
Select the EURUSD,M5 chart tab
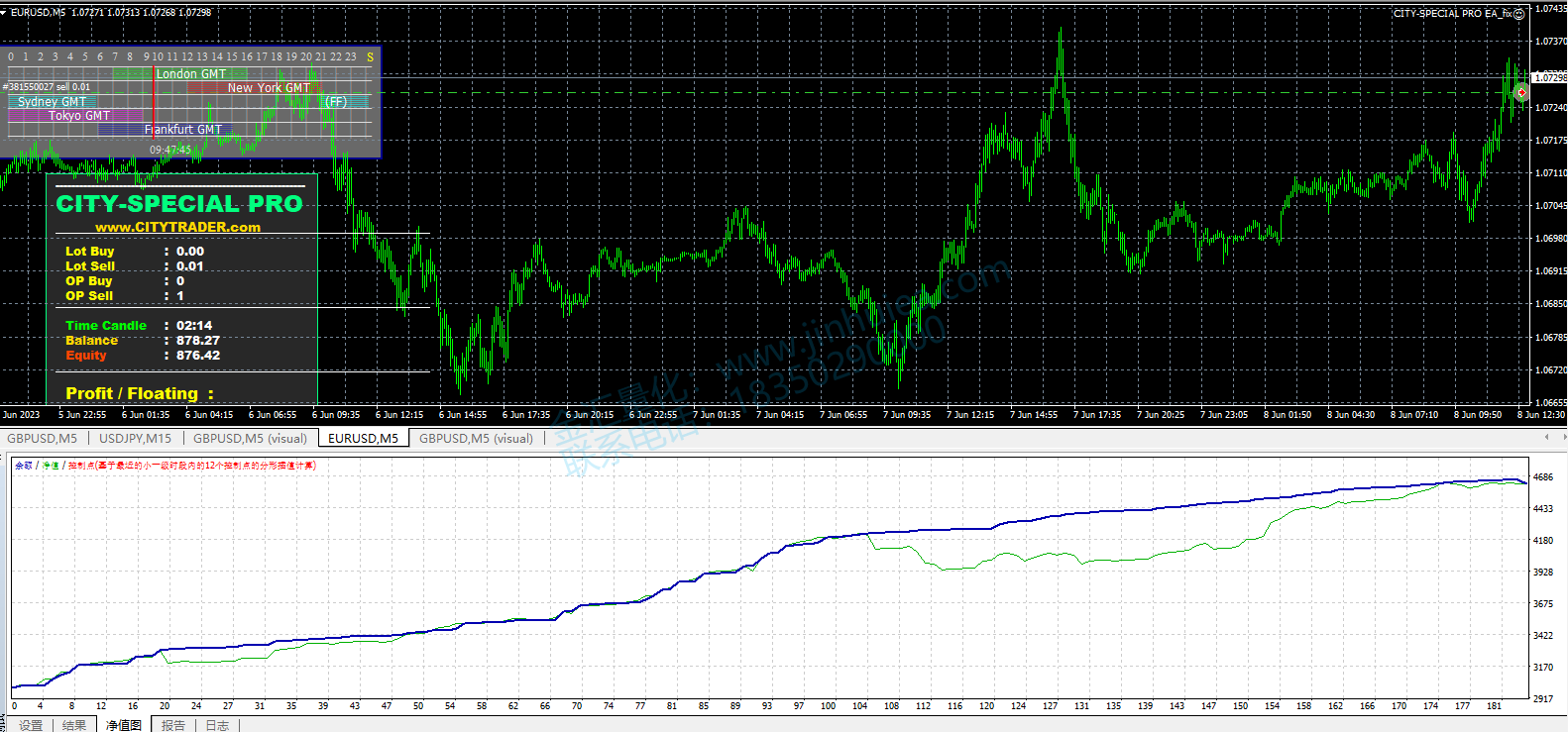[x=363, y=439]
